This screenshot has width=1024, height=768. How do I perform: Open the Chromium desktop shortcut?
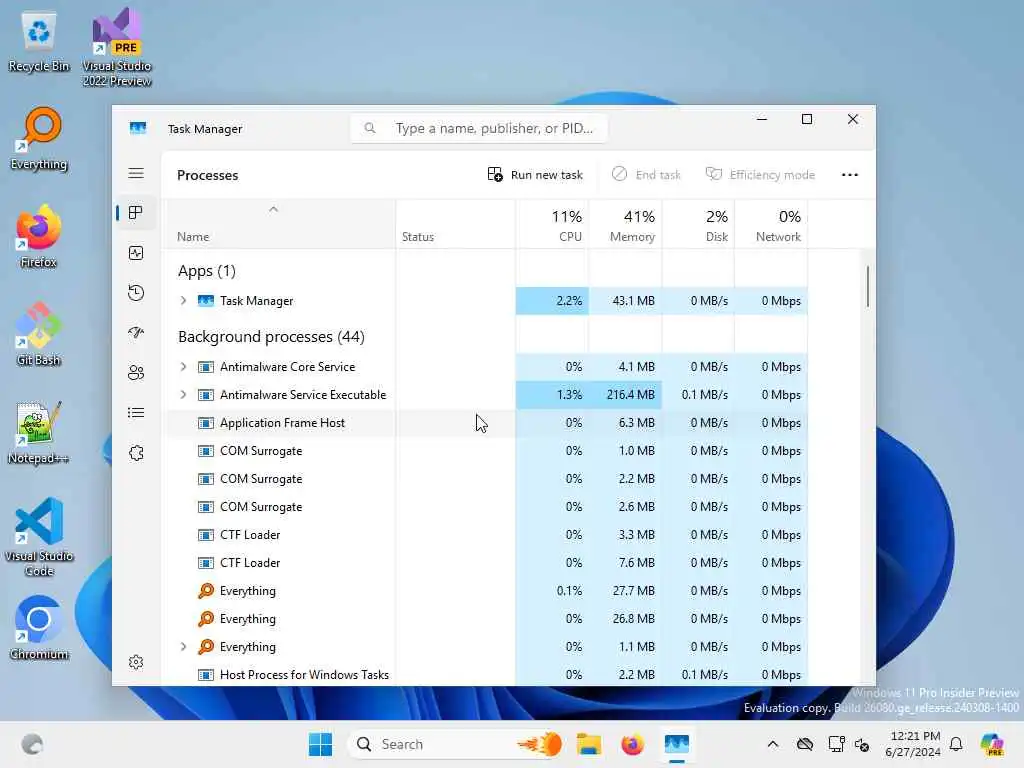pyautogui.click(x=39, y=628)
